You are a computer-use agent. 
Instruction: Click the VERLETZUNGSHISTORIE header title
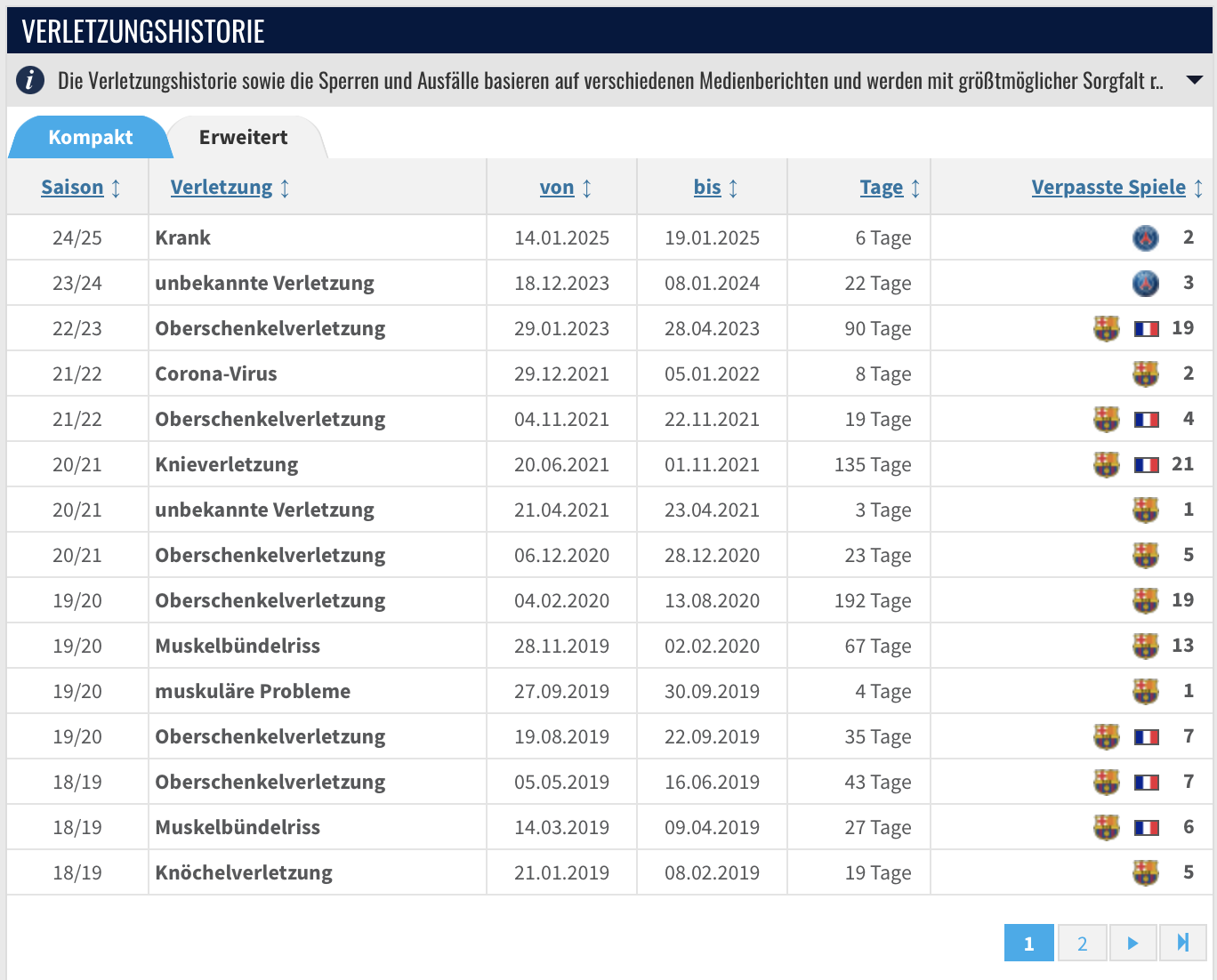[x=143, y=31]
